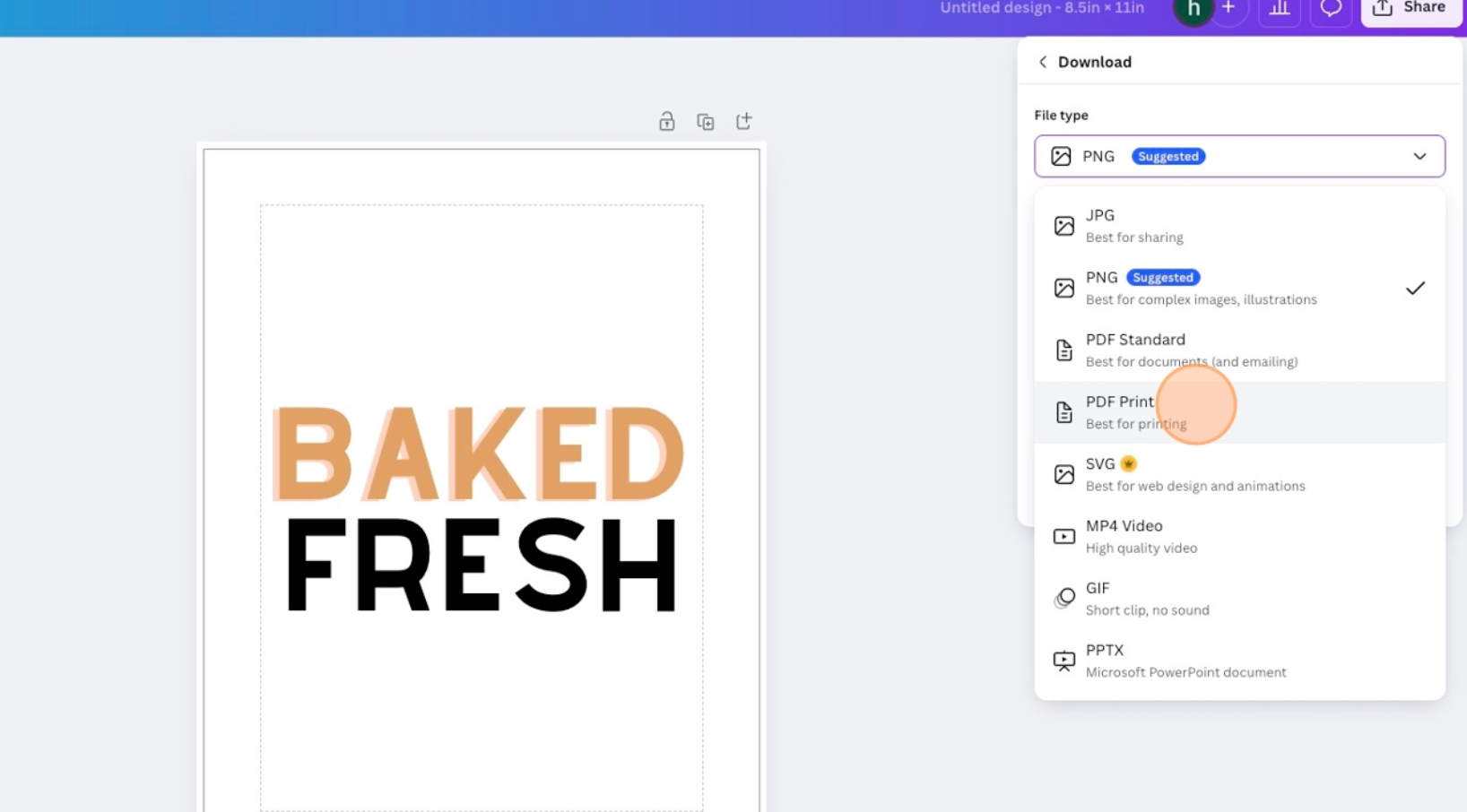This screenshot has width=1467, height=812.
Task: Open the comments speech bubble icon
Action: [1331, 9]
